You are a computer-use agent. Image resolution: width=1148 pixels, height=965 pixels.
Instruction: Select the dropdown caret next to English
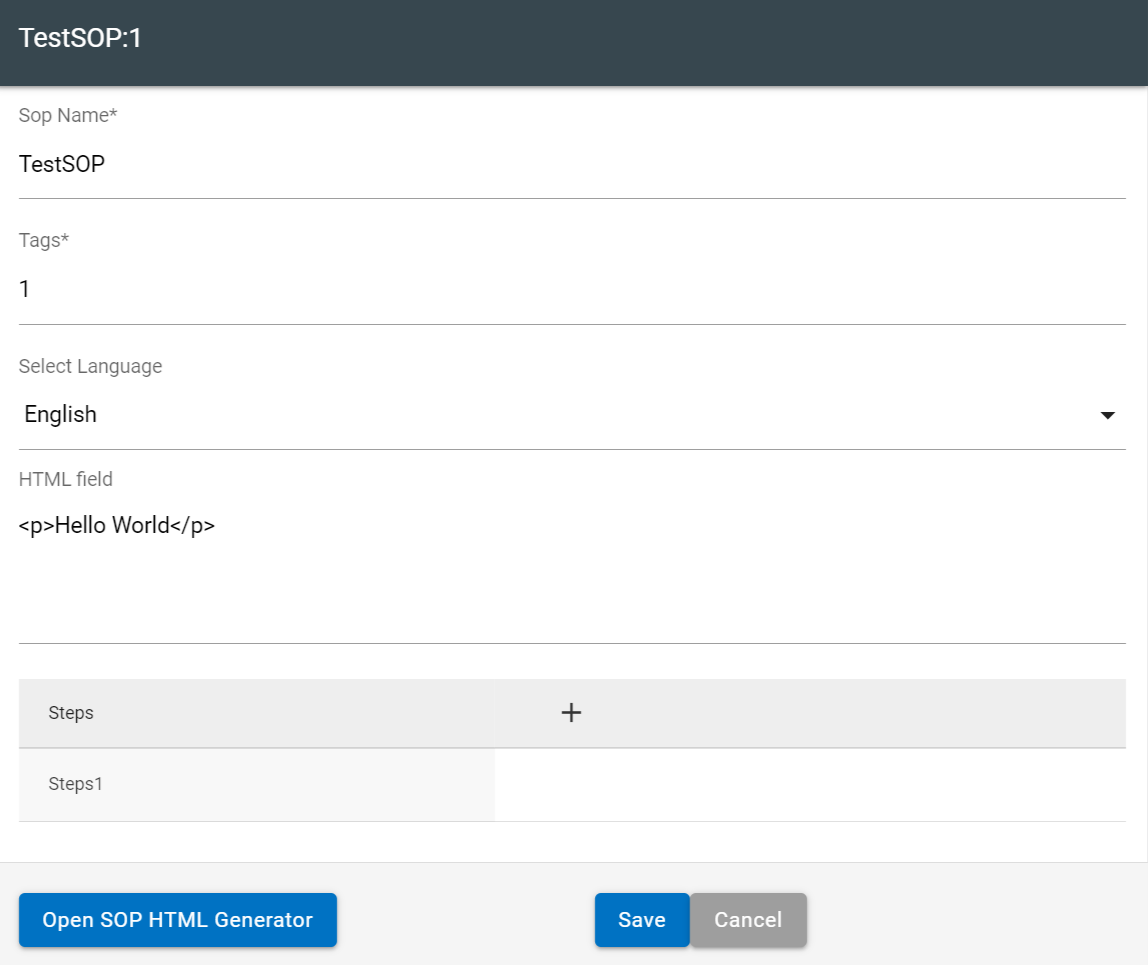click(x=1108, y=414)
